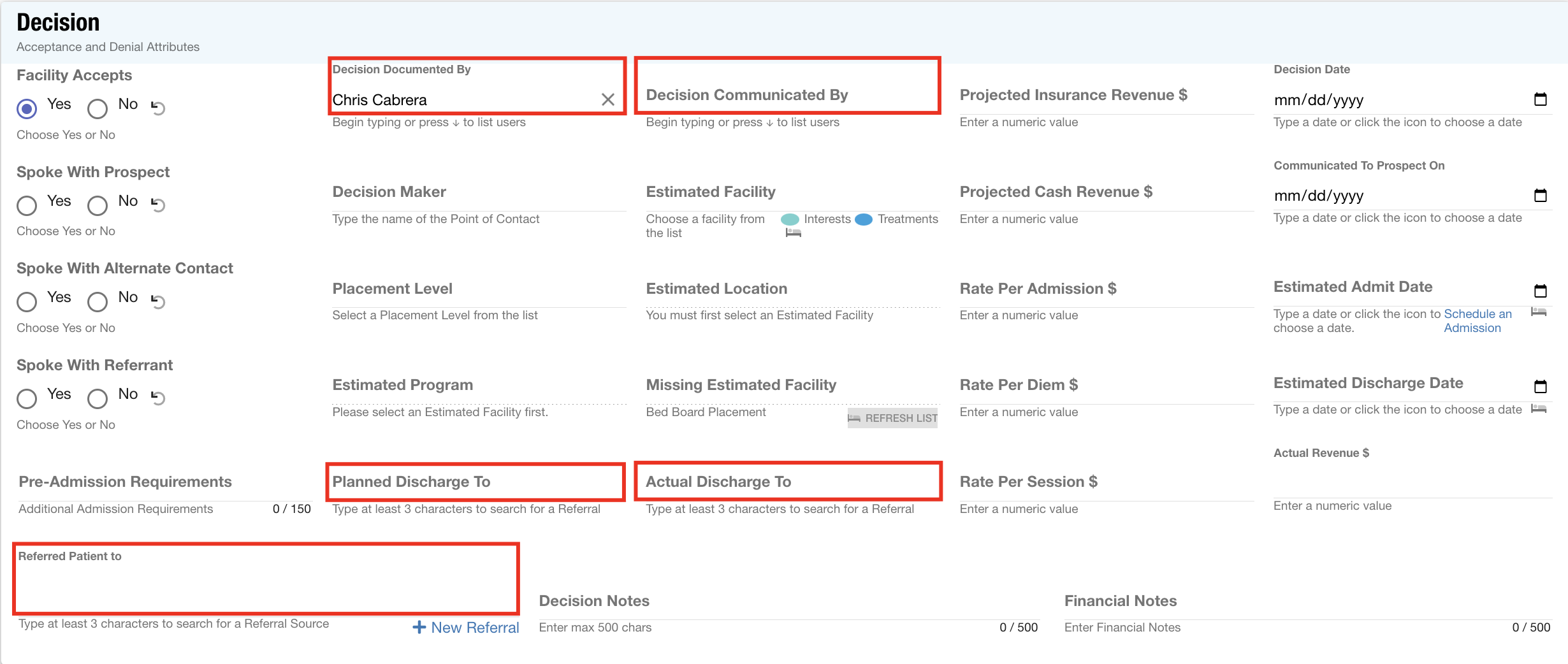The height and width of the screenshot is (664, 1568).
Task: Click the blue Treatments legend swatch
Action: [864, 219]
